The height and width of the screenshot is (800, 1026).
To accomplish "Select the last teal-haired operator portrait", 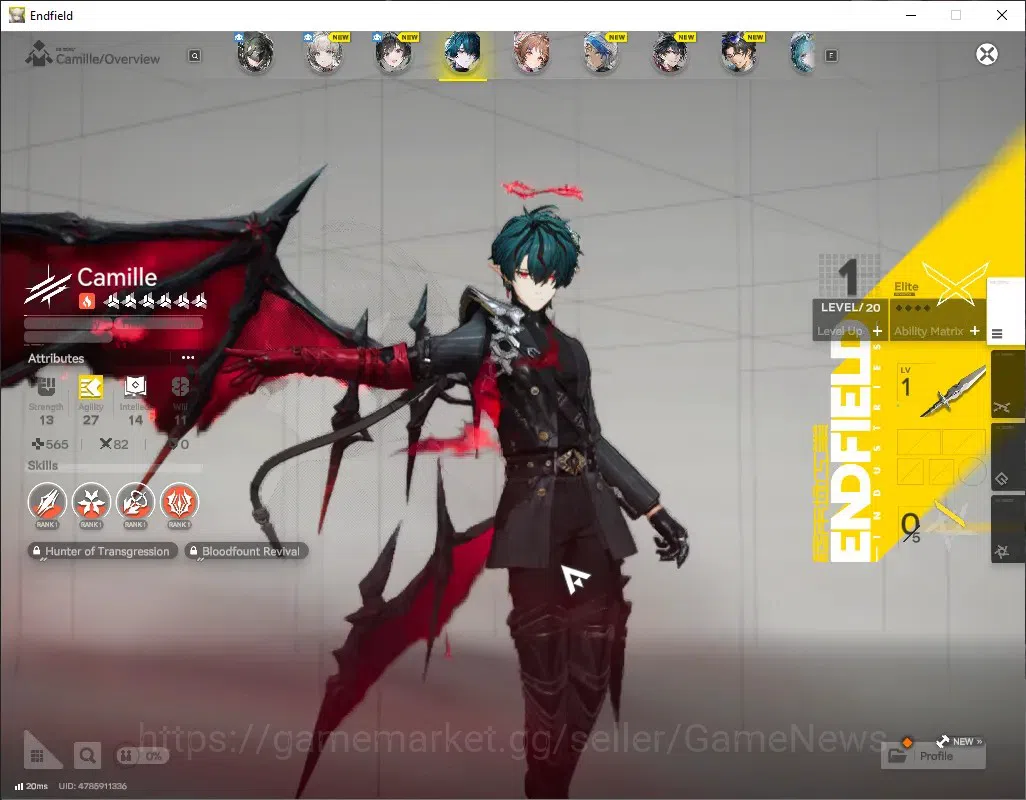I will pos(804,53).
